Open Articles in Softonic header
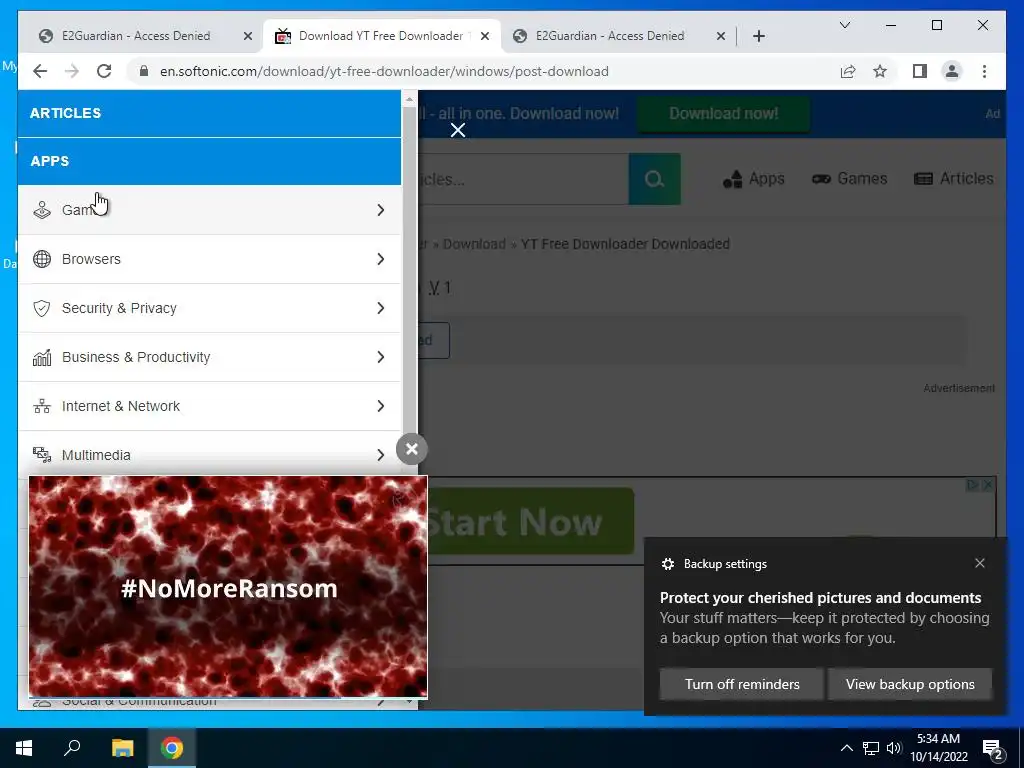This screenshot has height=768, width=1024. 953,179
